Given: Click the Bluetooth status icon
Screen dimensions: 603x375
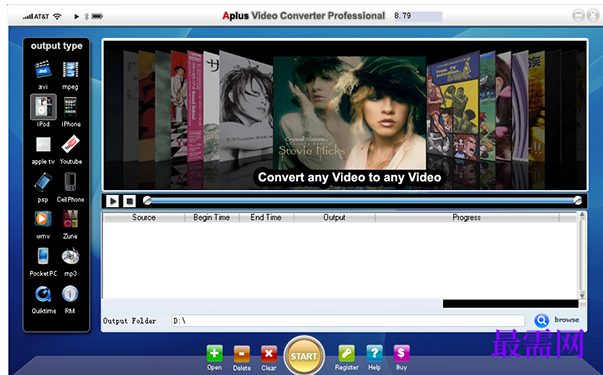Looking at the screenshot, I should click(x=87, y=16).
